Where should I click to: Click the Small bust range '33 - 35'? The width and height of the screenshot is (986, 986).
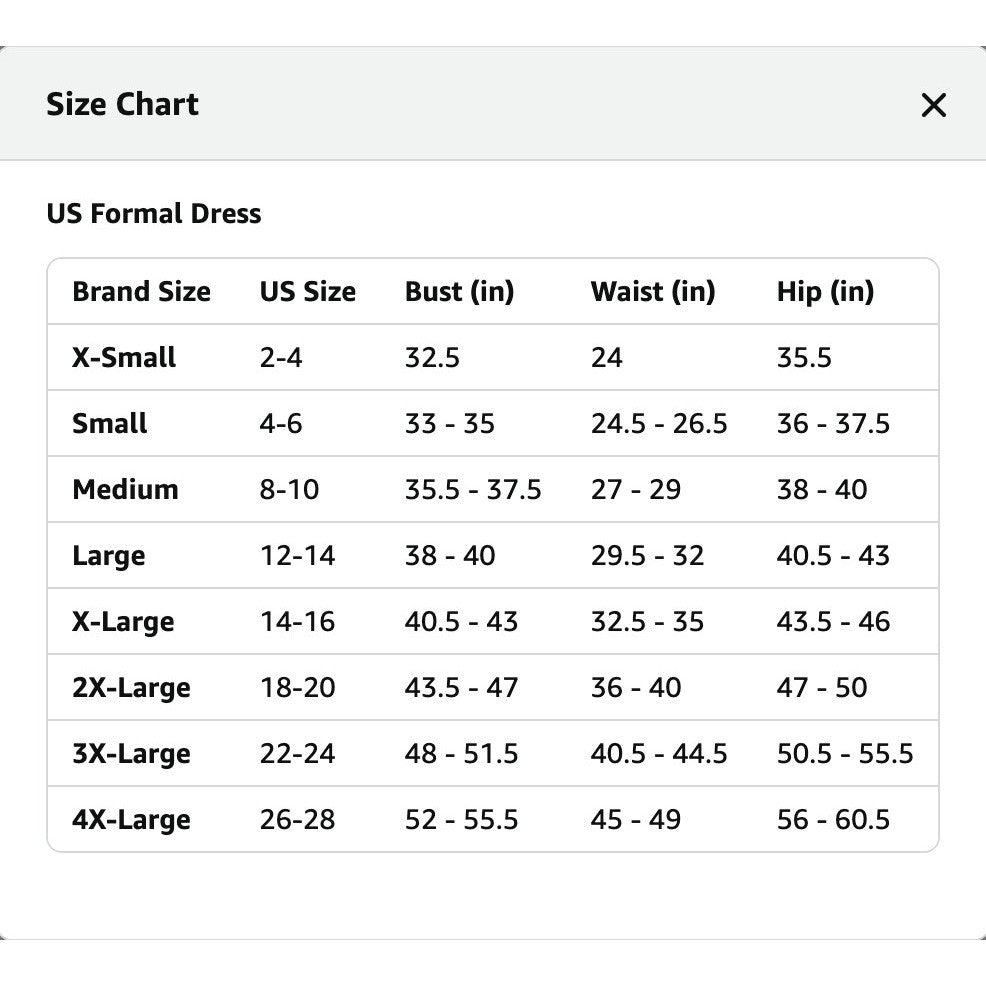click(450, 424)
